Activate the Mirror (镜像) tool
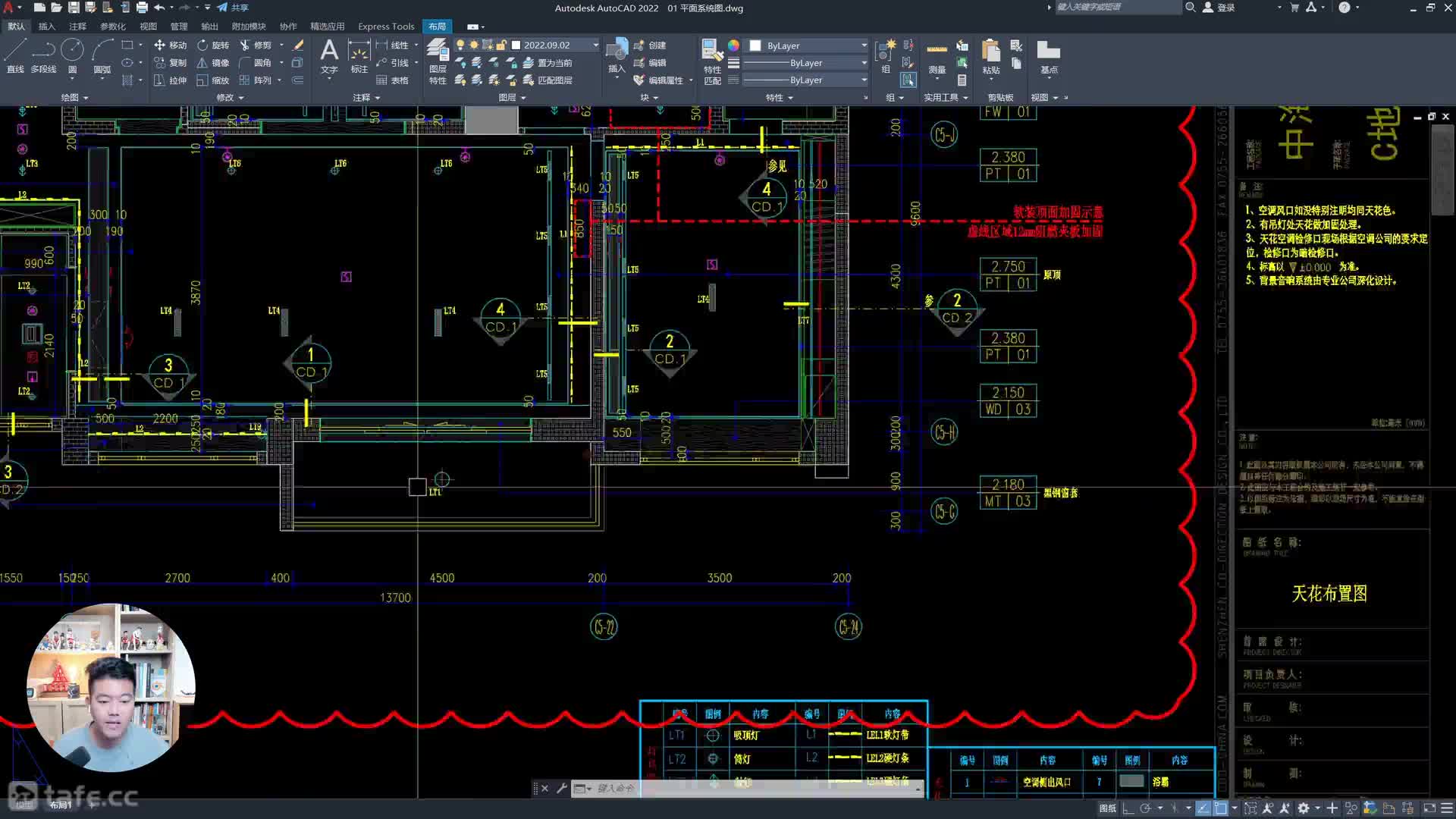 pos(213,63)
